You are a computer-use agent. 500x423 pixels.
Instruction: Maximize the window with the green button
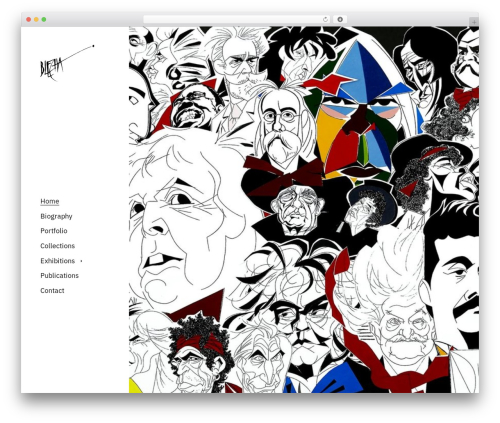pos(44,19)
